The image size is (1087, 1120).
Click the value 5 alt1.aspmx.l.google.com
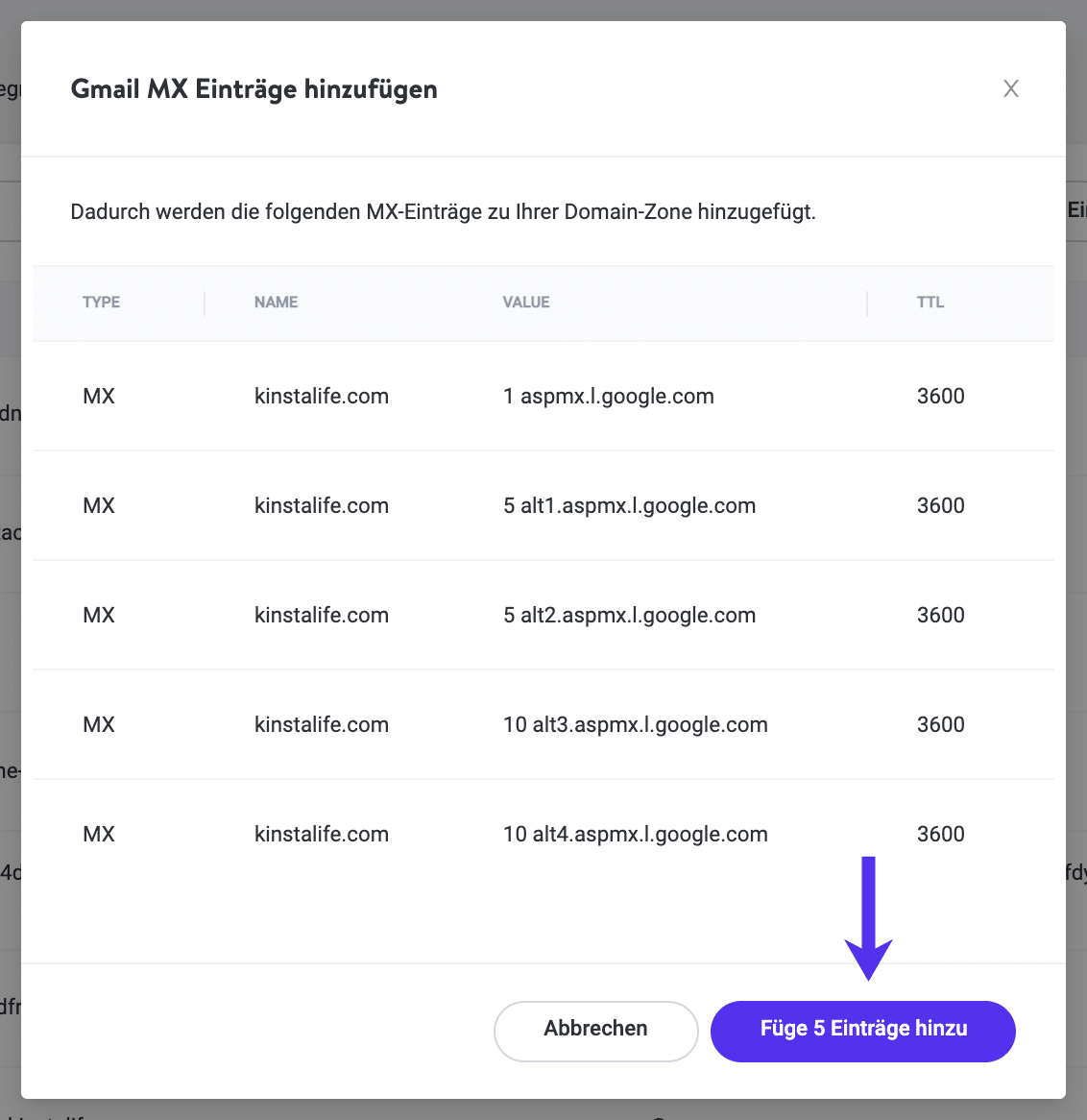[x=630, y=505]
